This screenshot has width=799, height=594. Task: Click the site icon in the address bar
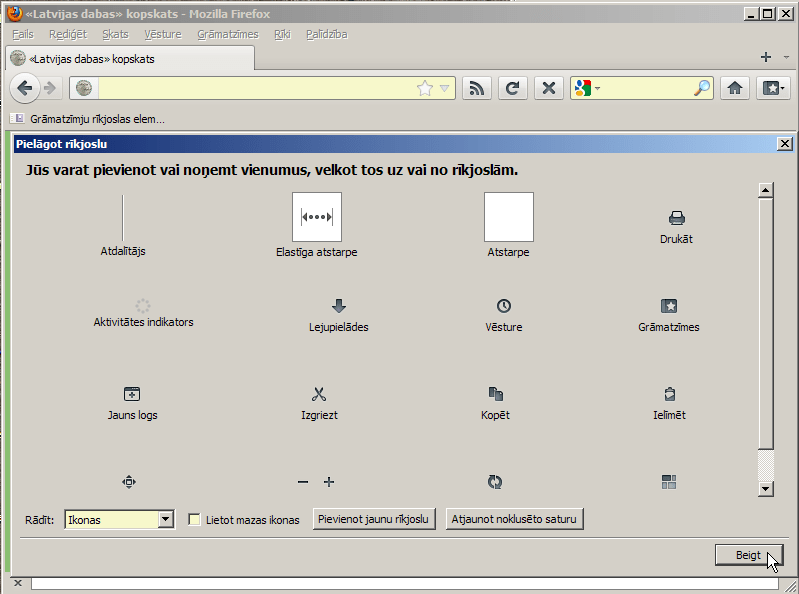tap(84, 88)
